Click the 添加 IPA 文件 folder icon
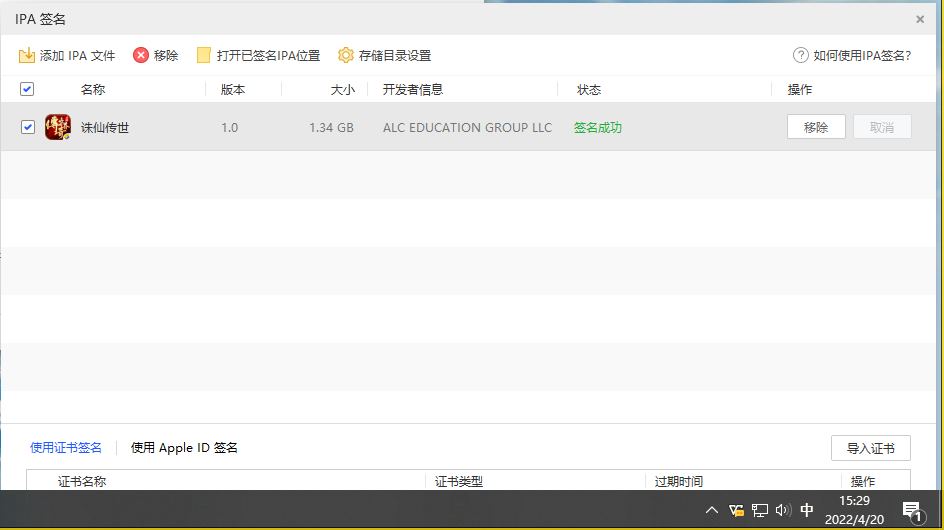This screenshot has width=944, height=530. 27,56
